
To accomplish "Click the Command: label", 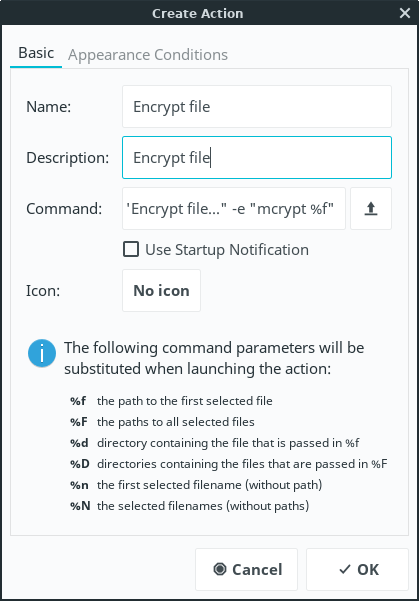I will coord(64,209).
